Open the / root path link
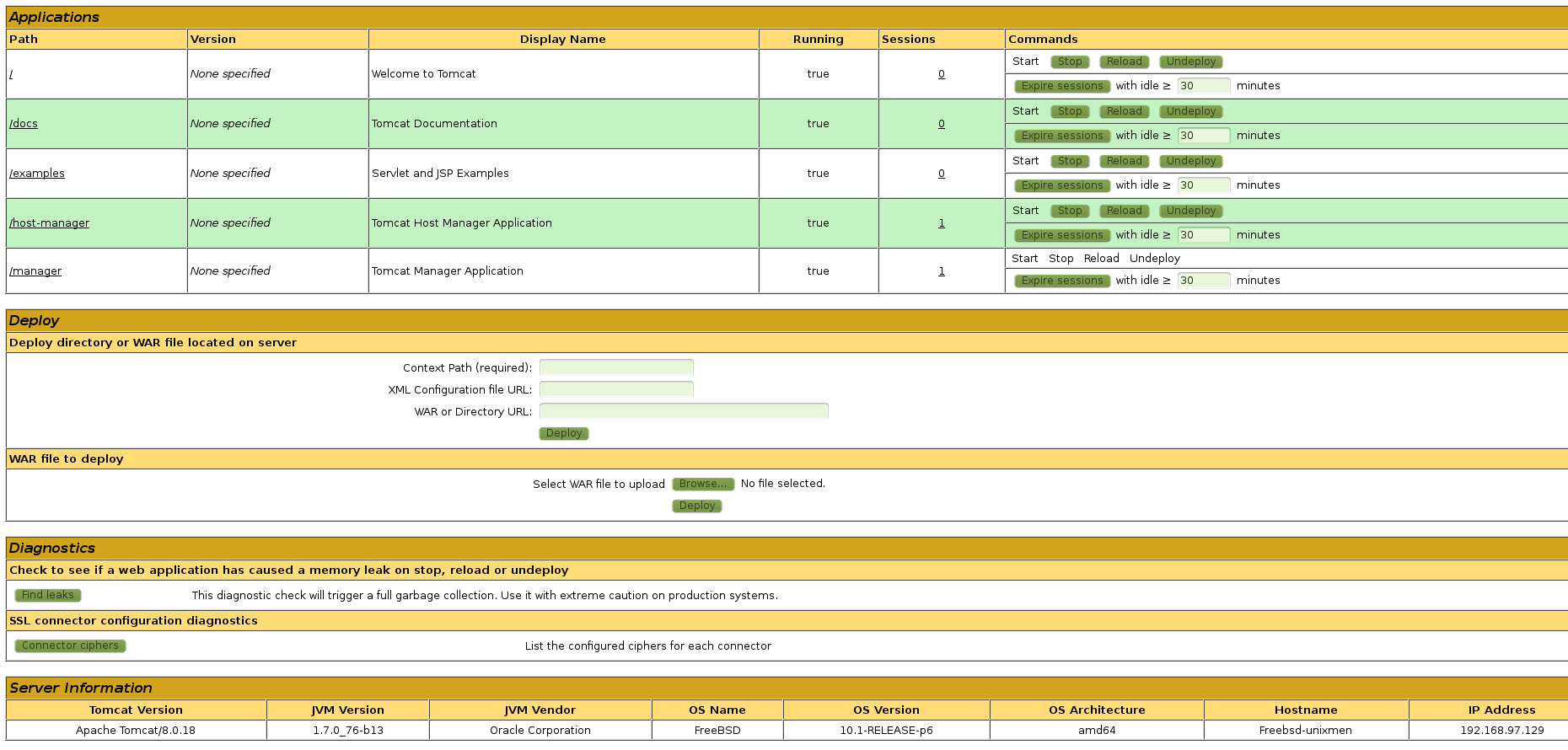Viewport: 1568px width, 750px height. [x=11, y=74]
